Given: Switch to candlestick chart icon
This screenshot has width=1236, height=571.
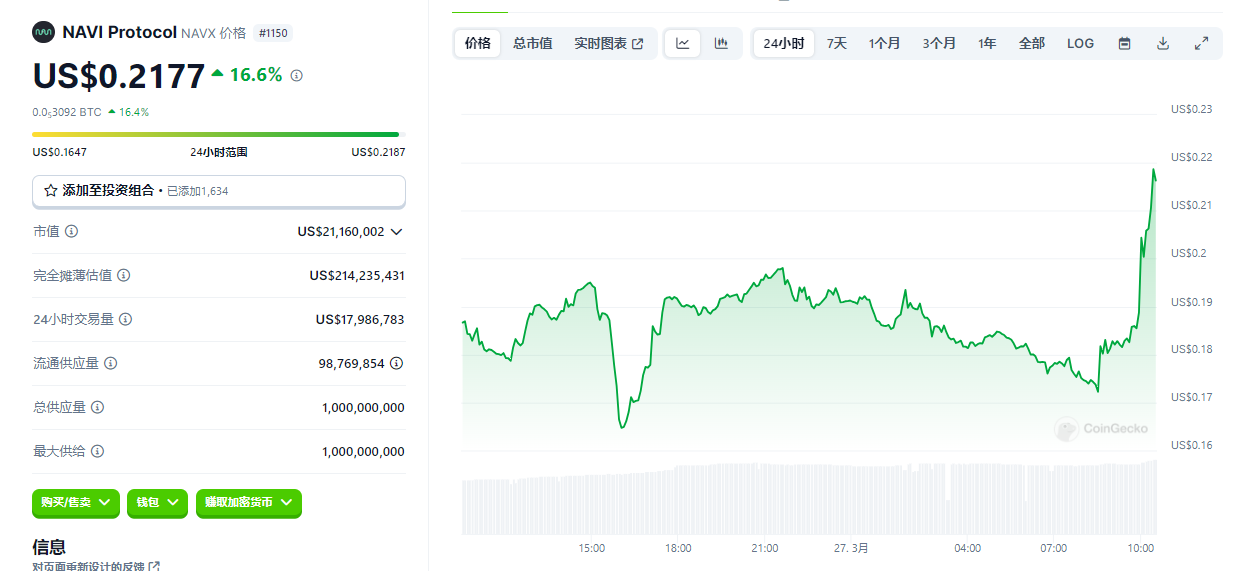Looking at the screenshot, I should coord(721,44).
